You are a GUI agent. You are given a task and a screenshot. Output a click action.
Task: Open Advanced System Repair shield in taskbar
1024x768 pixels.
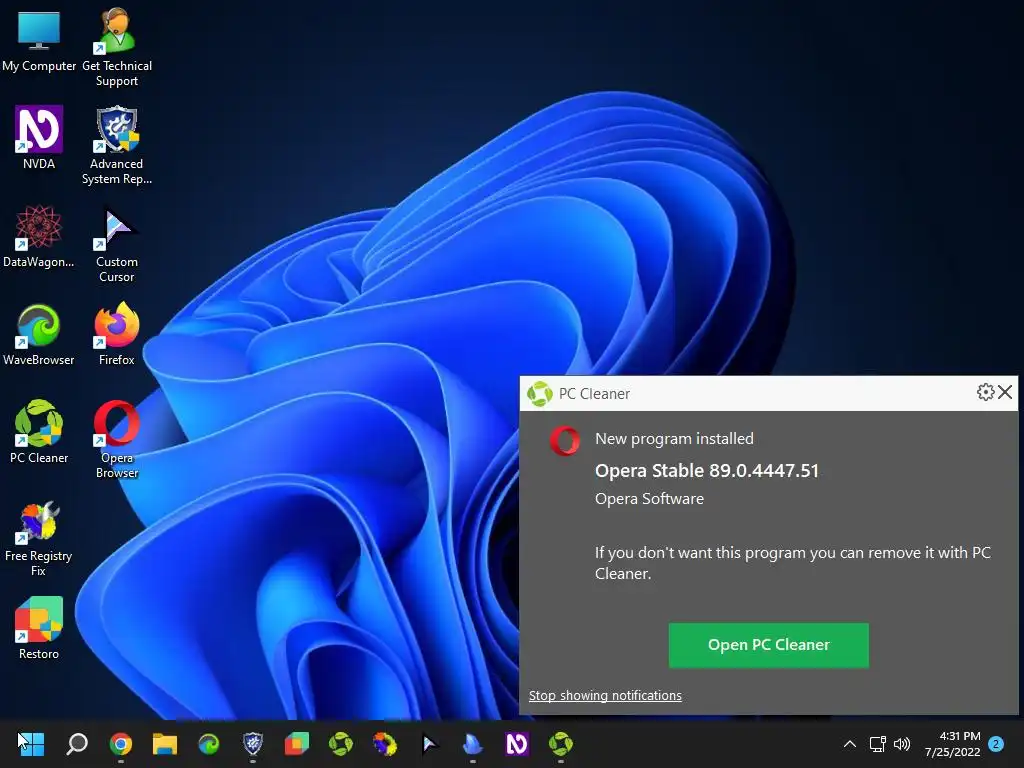[253, 744]
